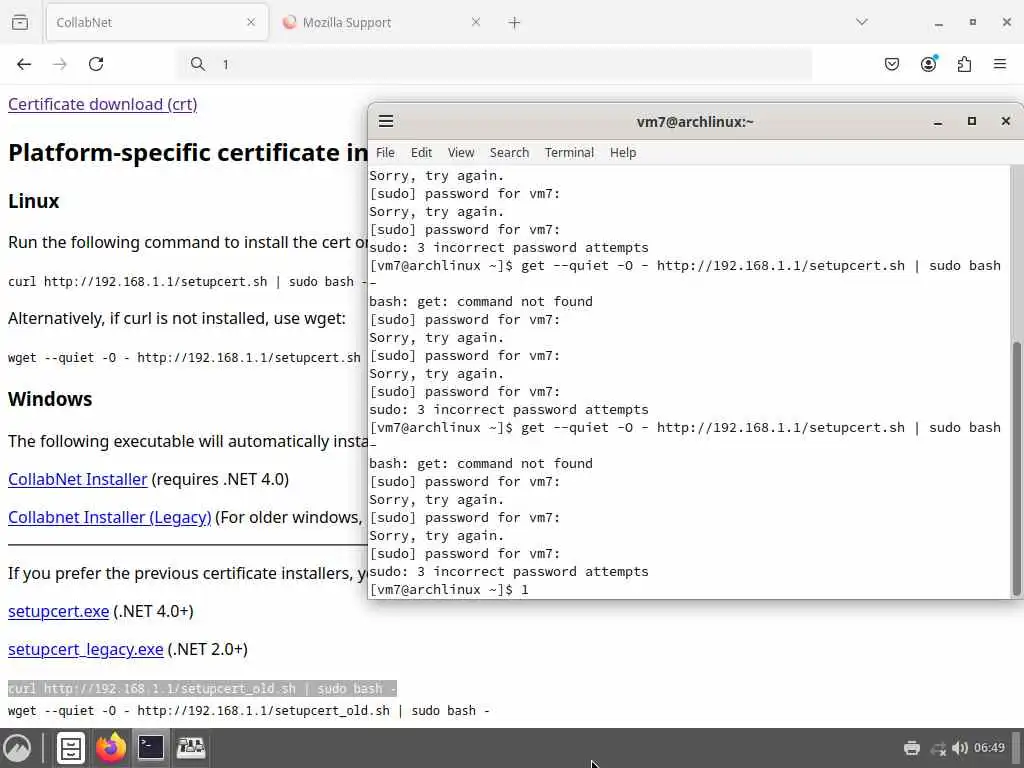The image size is (1024, 768).
Task: Close the CollabNet tab
Action: 251,22
